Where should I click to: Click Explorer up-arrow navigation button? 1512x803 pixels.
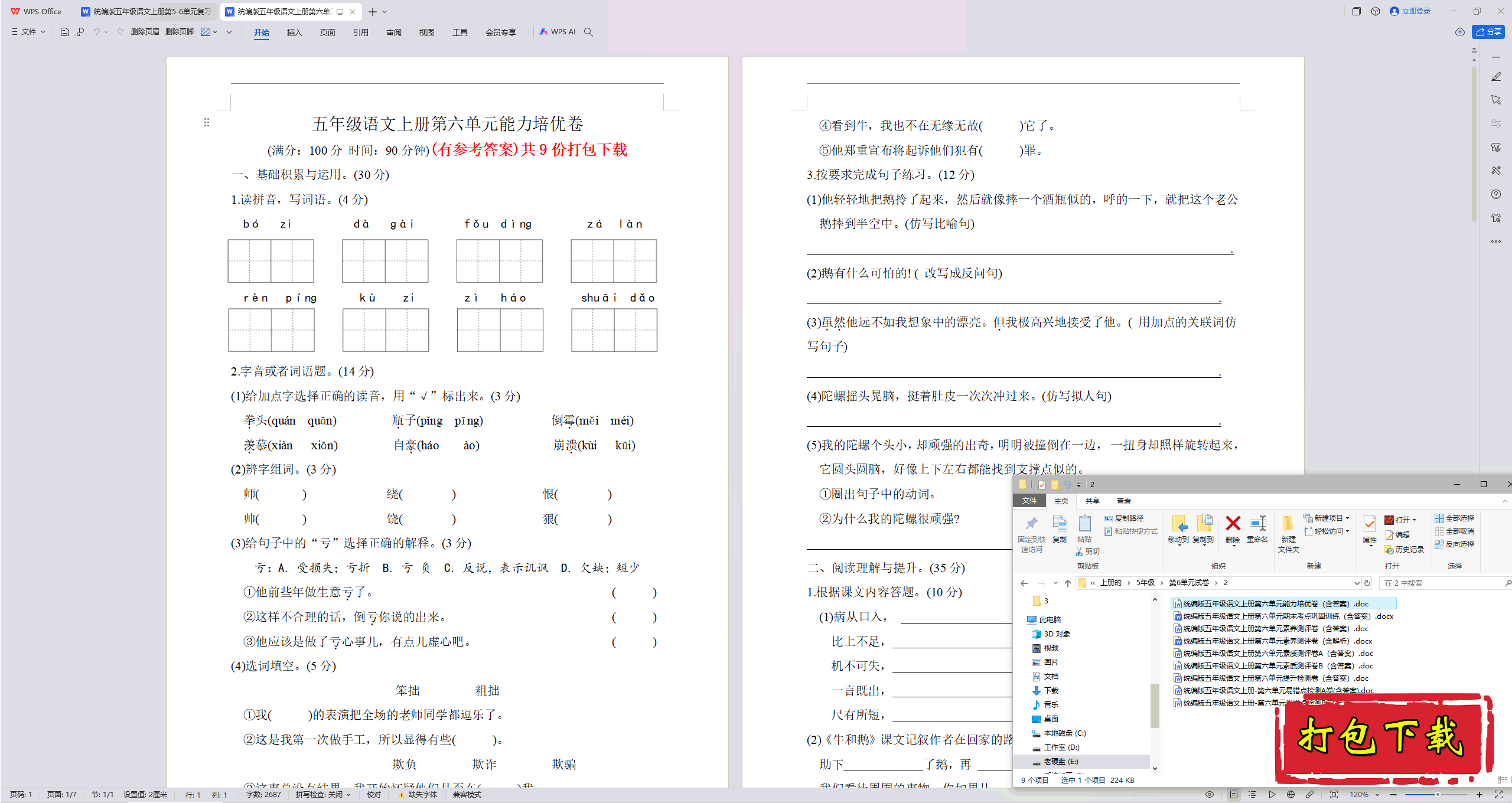(x=1067, y=583)
